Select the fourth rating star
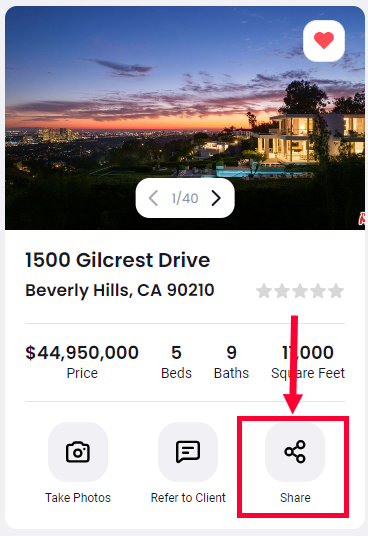Image resolution: width=368 pixels, height=536 pixels. pyautogui.click(x=318, y=291)
